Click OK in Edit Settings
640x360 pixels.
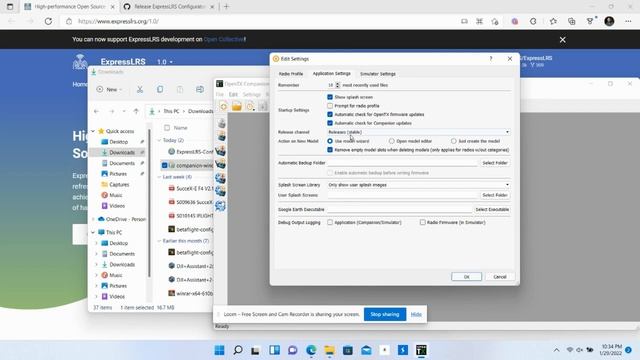click(467, 277)
